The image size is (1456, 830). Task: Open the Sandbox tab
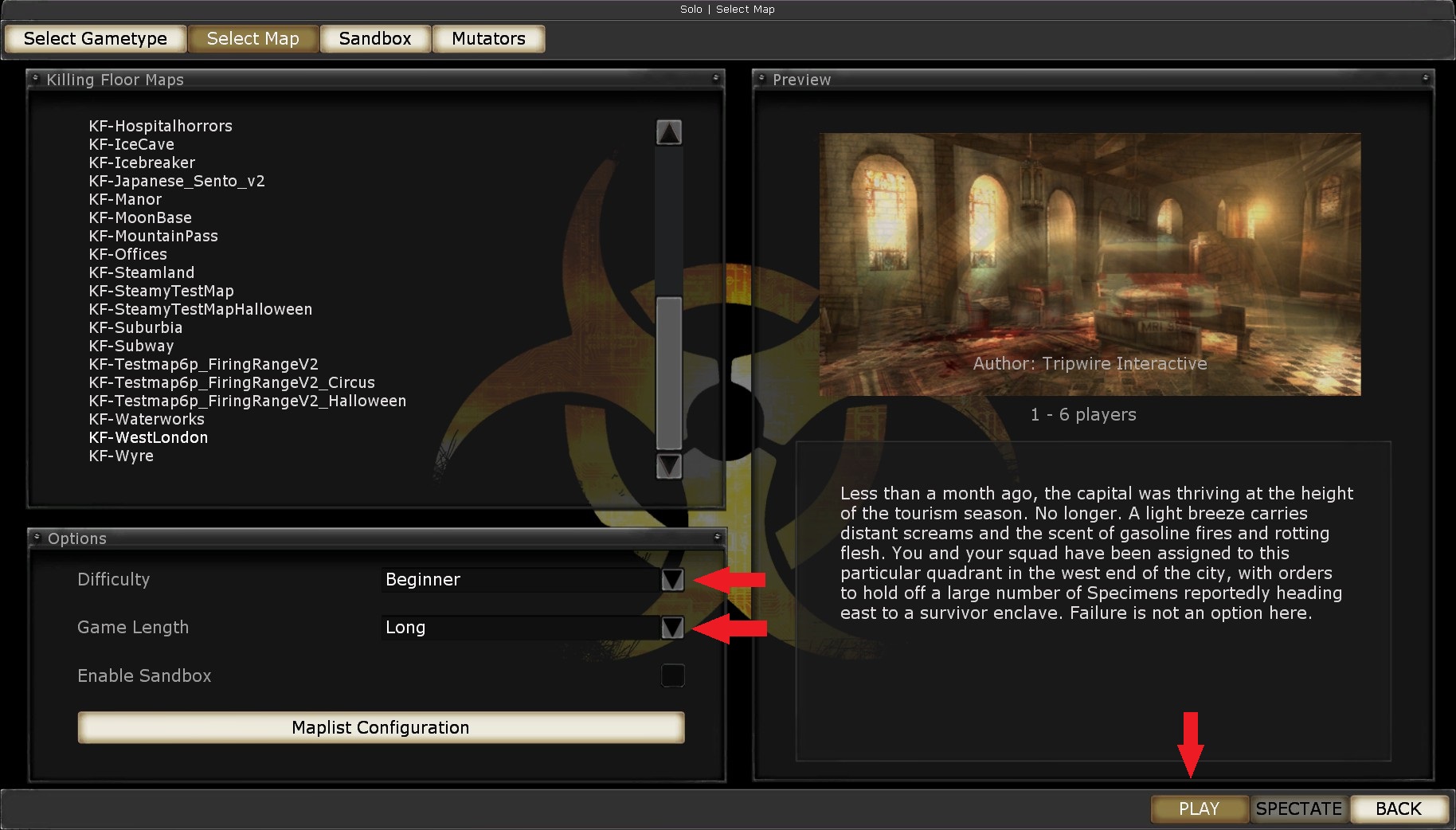375,39
